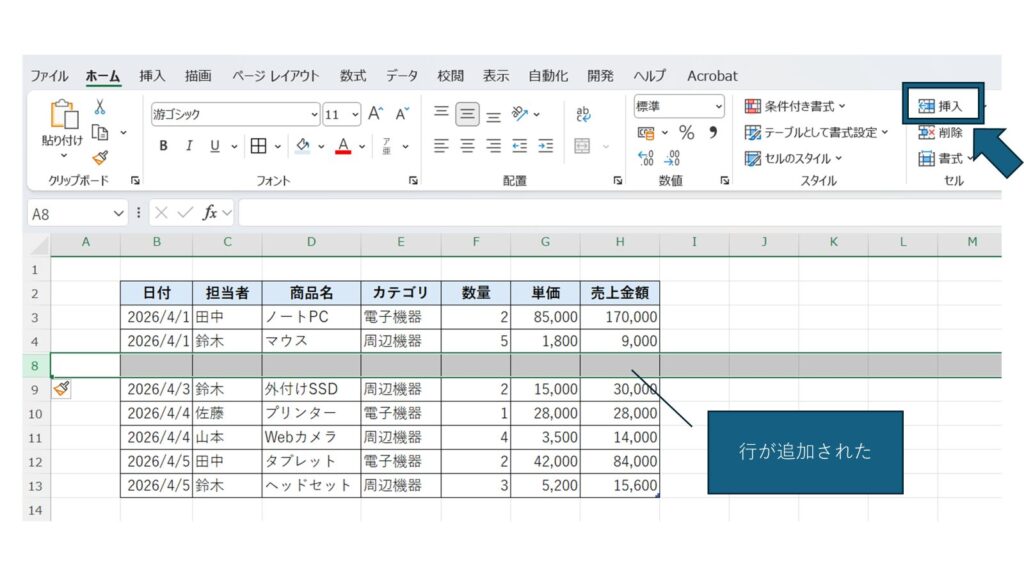Click the Increase Decimal icon

point(646,157)
